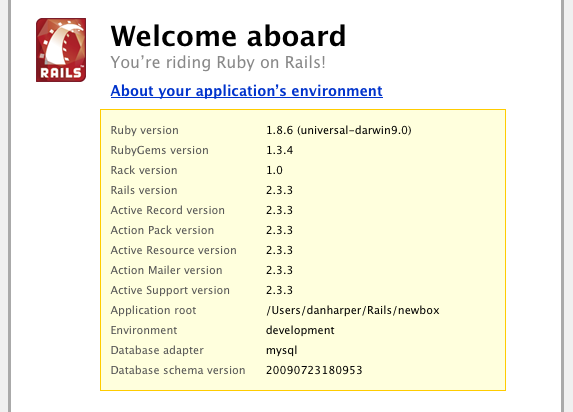Screen dimensions: 573x412
Task: Click the Rails version label
Action: coord(144,190)
